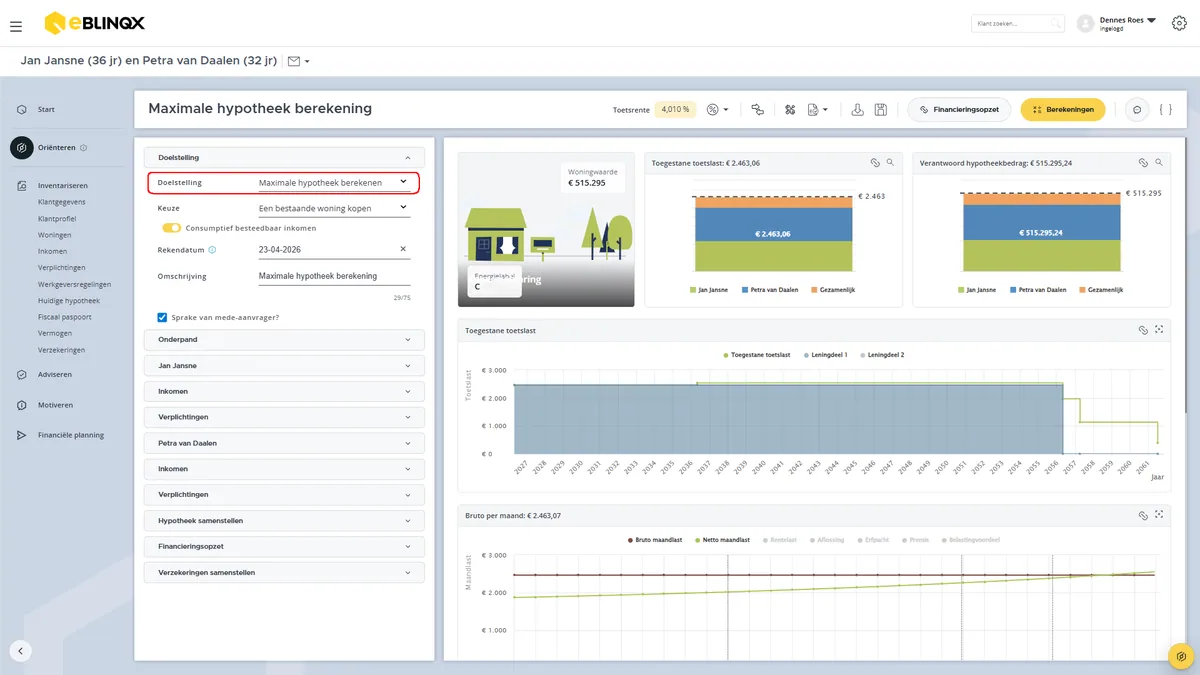Viewport: 1200px width, 675px height.
Task: Toggle Netto maandlast series in legend
Action: point(720,540)
